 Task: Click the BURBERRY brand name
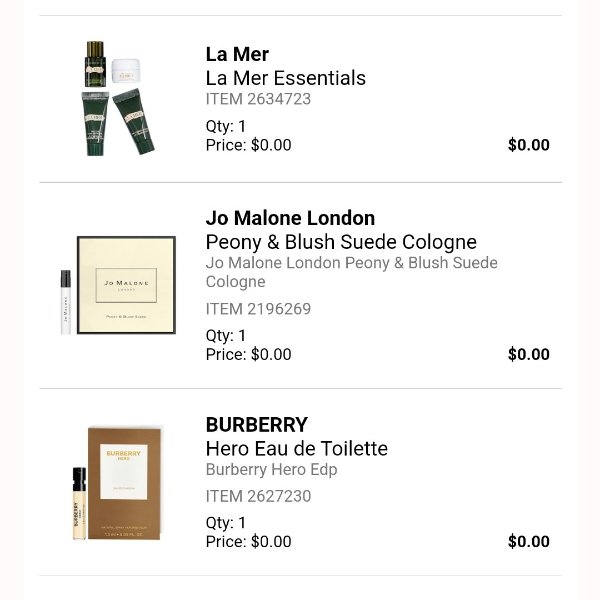coord(256,424)
